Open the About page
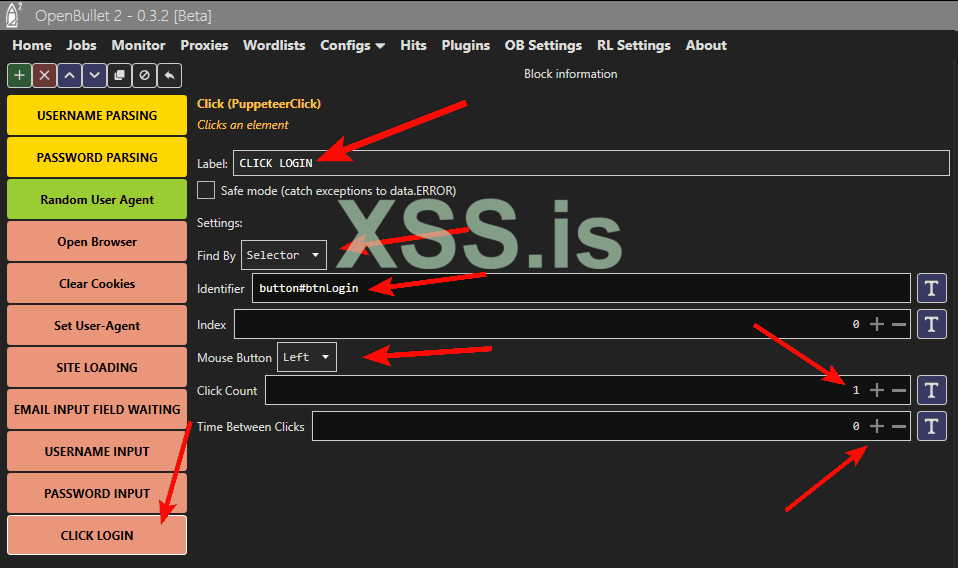958x568 pixels. tap(706, 46)
